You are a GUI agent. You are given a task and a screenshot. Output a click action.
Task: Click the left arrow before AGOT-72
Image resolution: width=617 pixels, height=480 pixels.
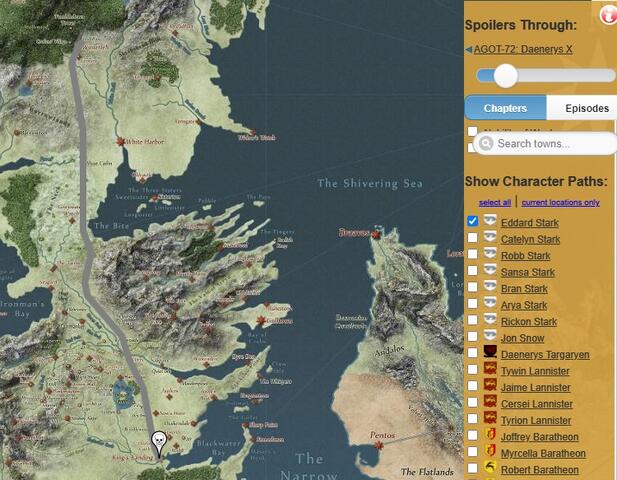469,50
